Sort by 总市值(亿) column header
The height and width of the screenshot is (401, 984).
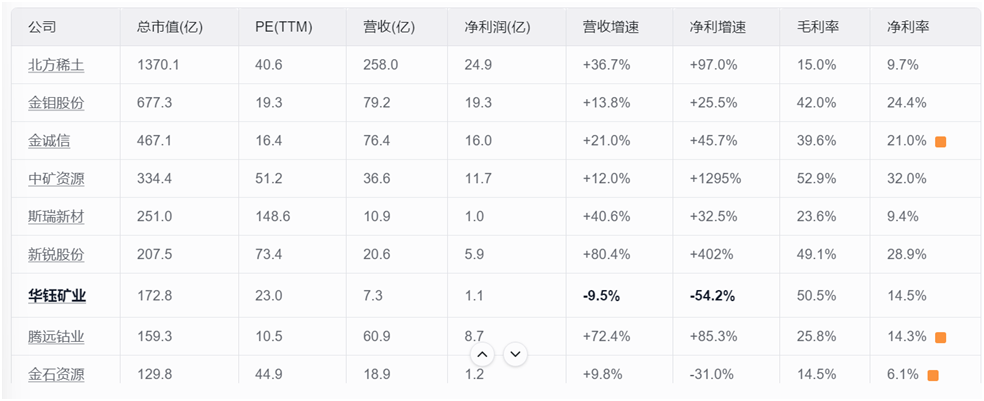point(170,27)
